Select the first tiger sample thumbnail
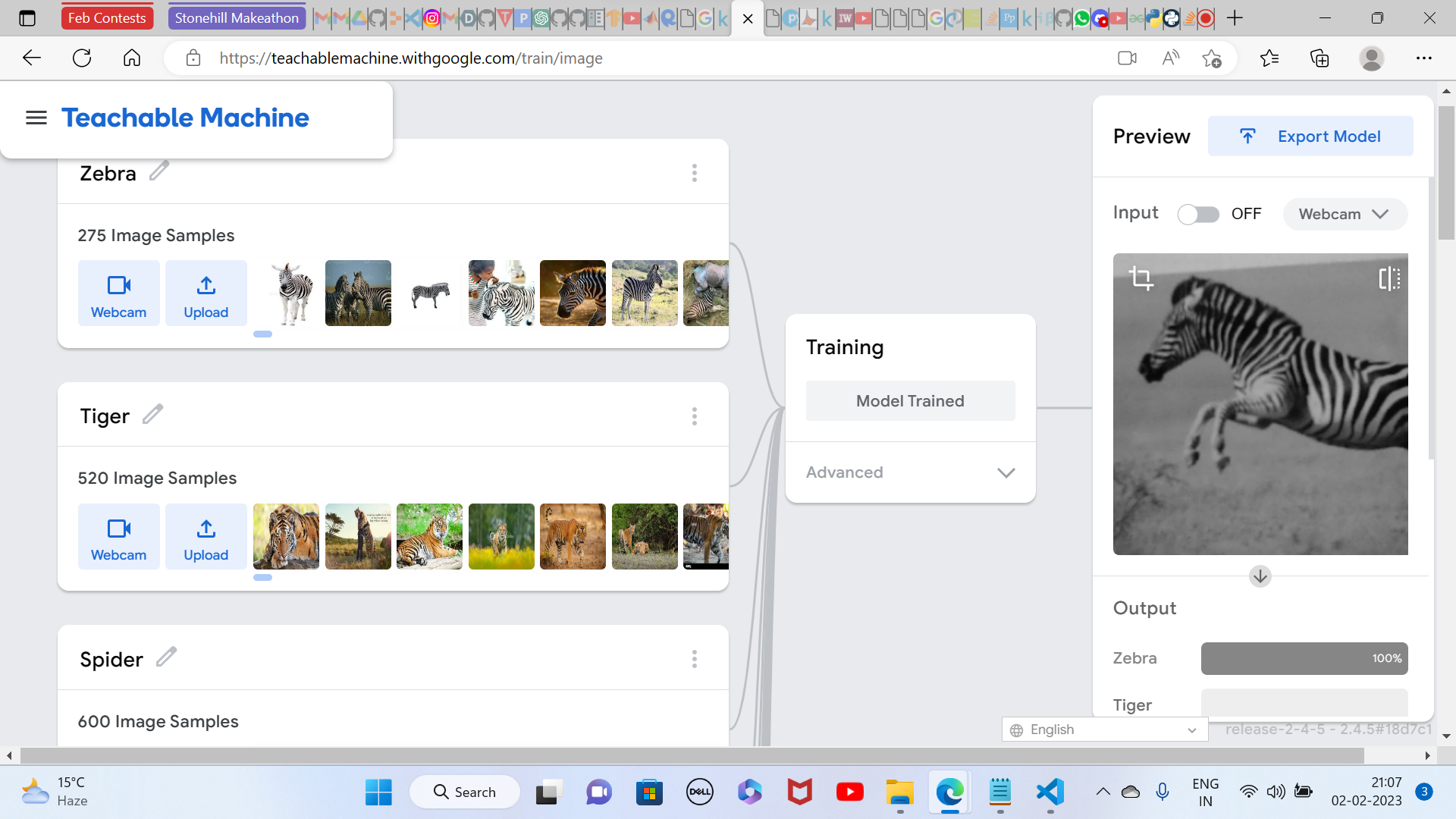 (x=286, y=536)
